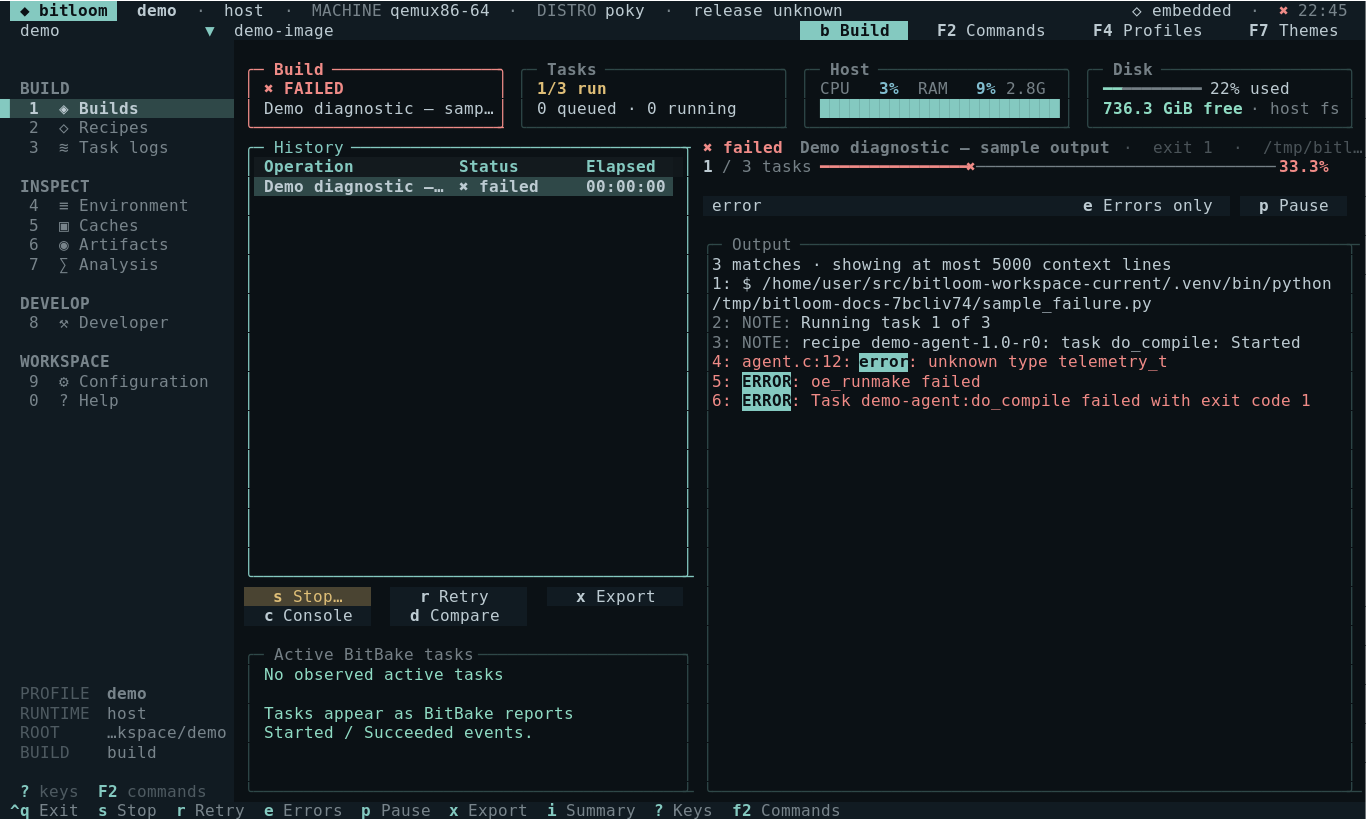Click the disk usage bar

tap(1151, 89)
